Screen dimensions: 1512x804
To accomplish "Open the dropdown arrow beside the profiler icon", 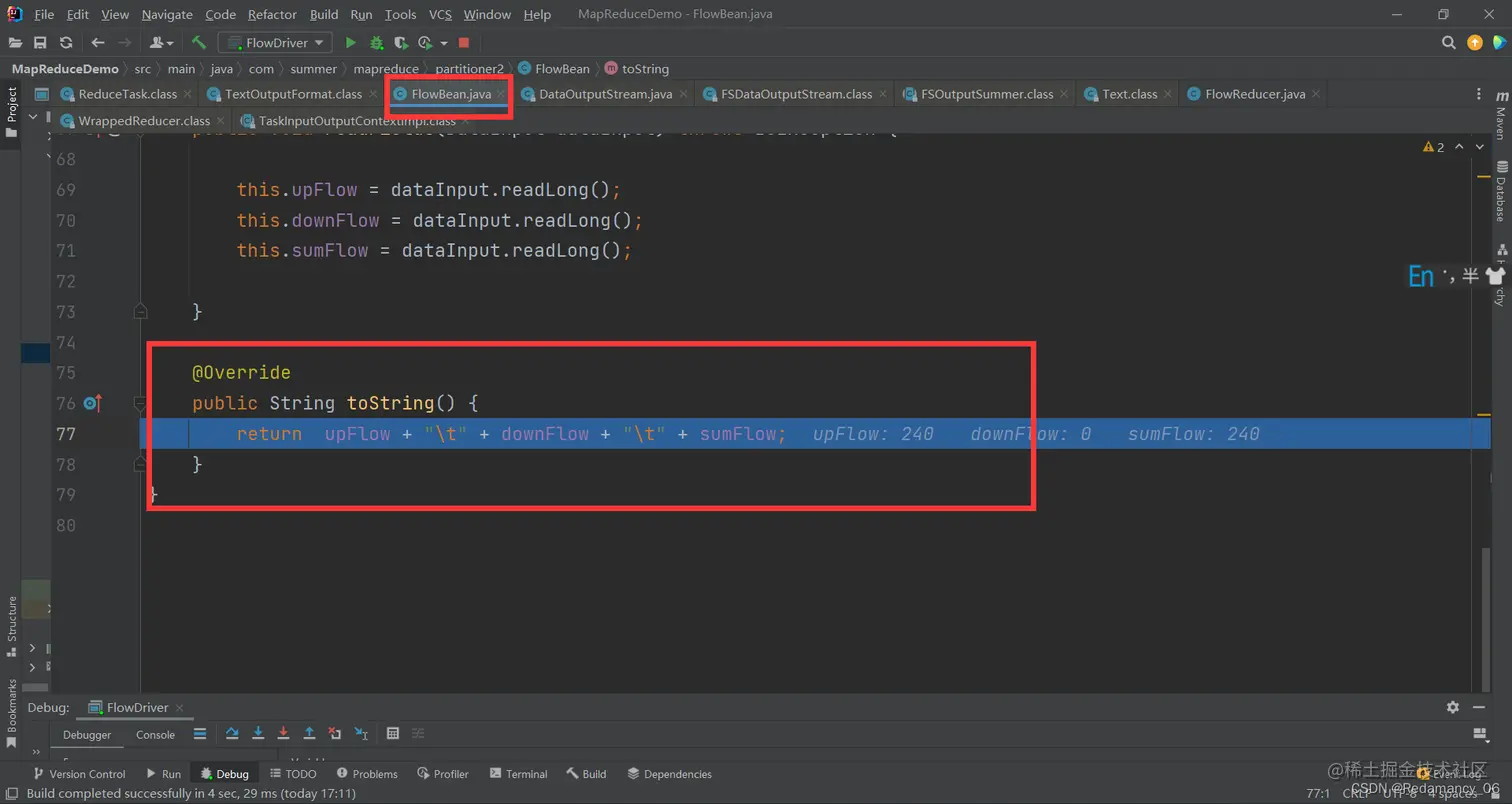I will (x=443, y=43).
